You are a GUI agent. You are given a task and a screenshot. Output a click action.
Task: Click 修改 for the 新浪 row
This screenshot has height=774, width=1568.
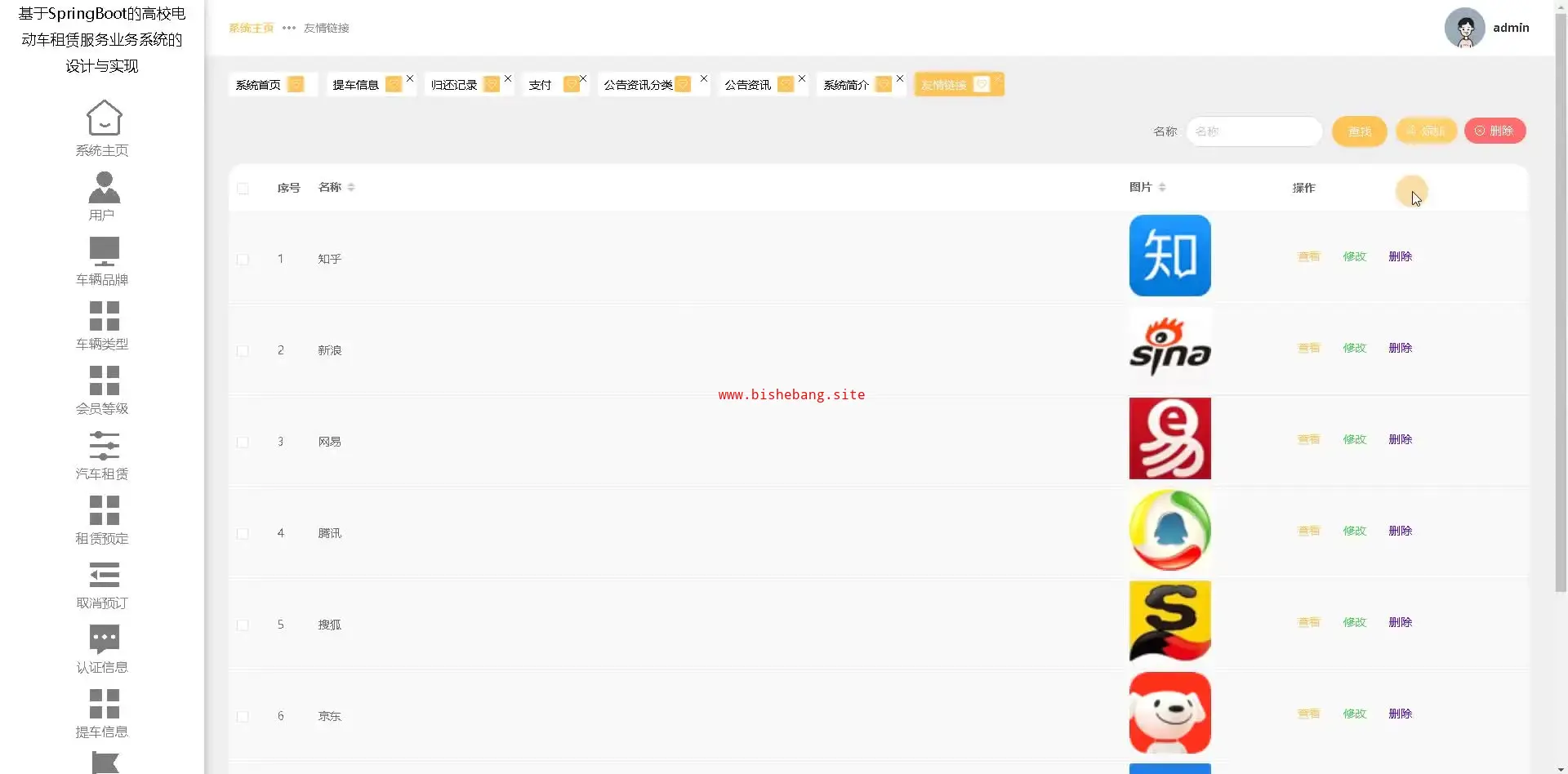coord(1354,348)
